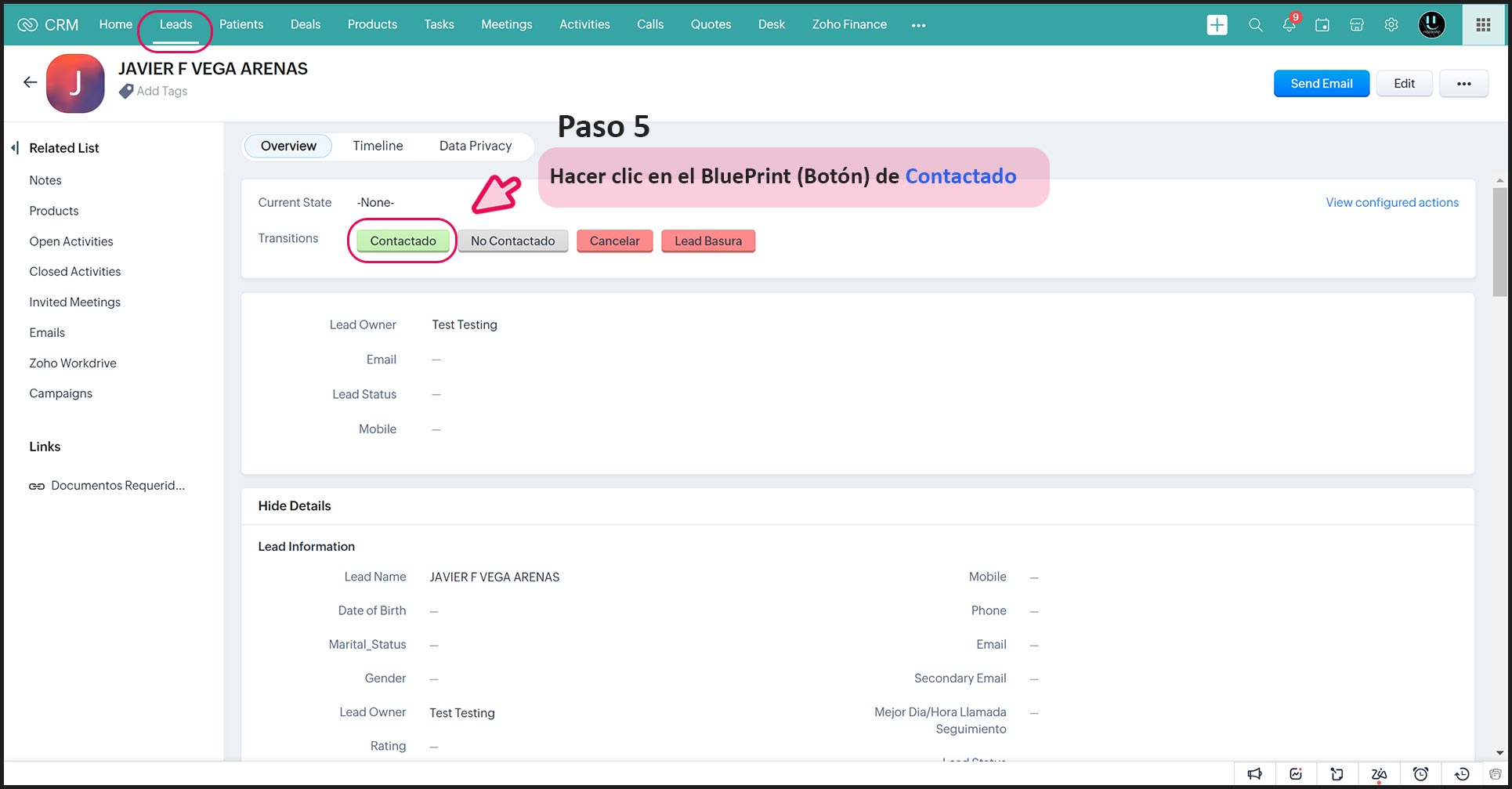Open the search magnifier in top bar
The width and height of the screenshot is (1512, 789).
tap(1255, 25)
